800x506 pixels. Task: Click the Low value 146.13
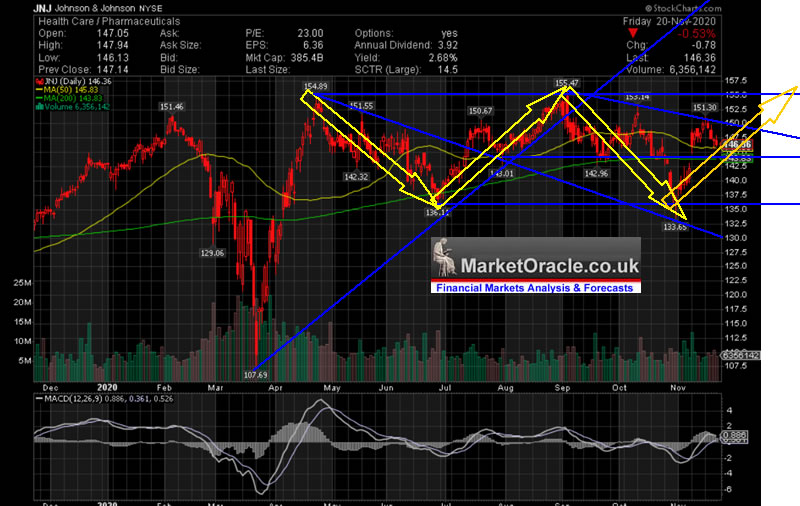click(x=113, y=58)
